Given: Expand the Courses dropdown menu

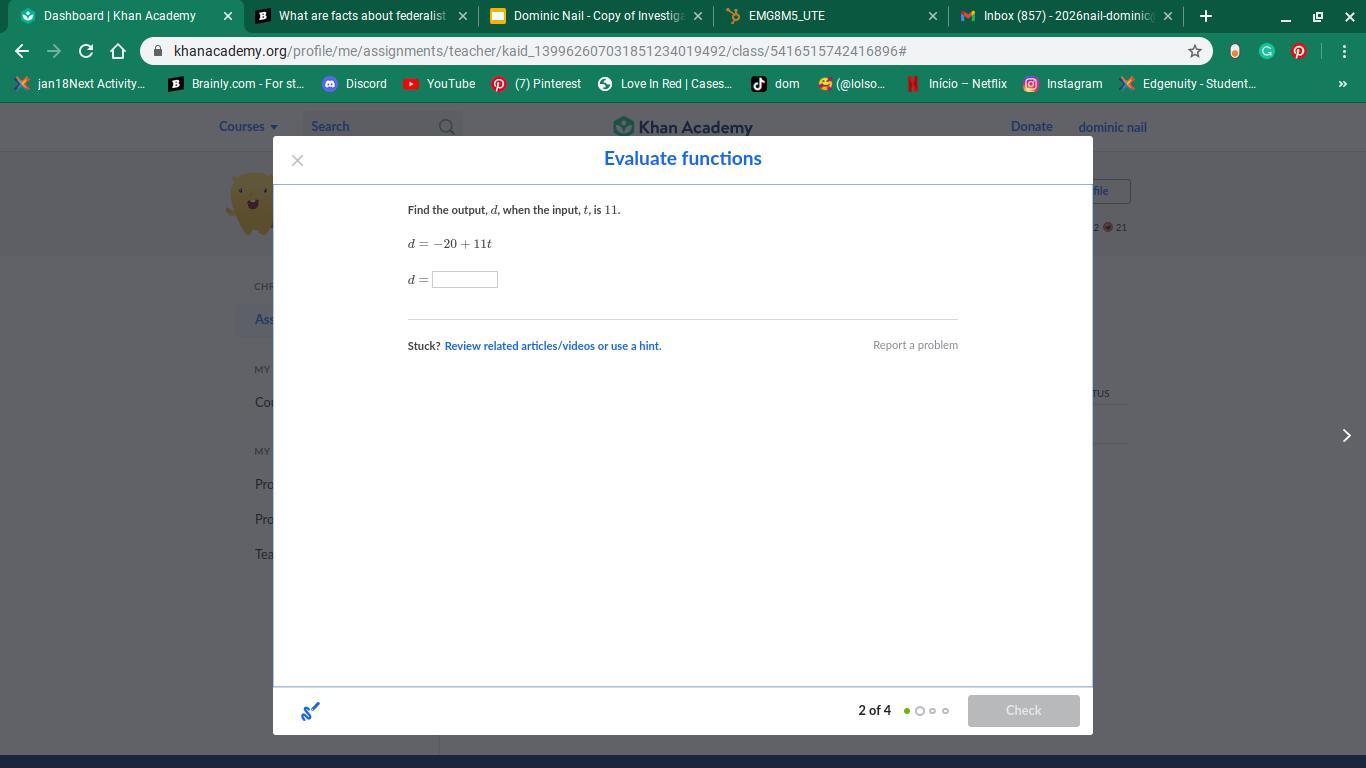Looking at the screenshot, I should tap(248, 127).
